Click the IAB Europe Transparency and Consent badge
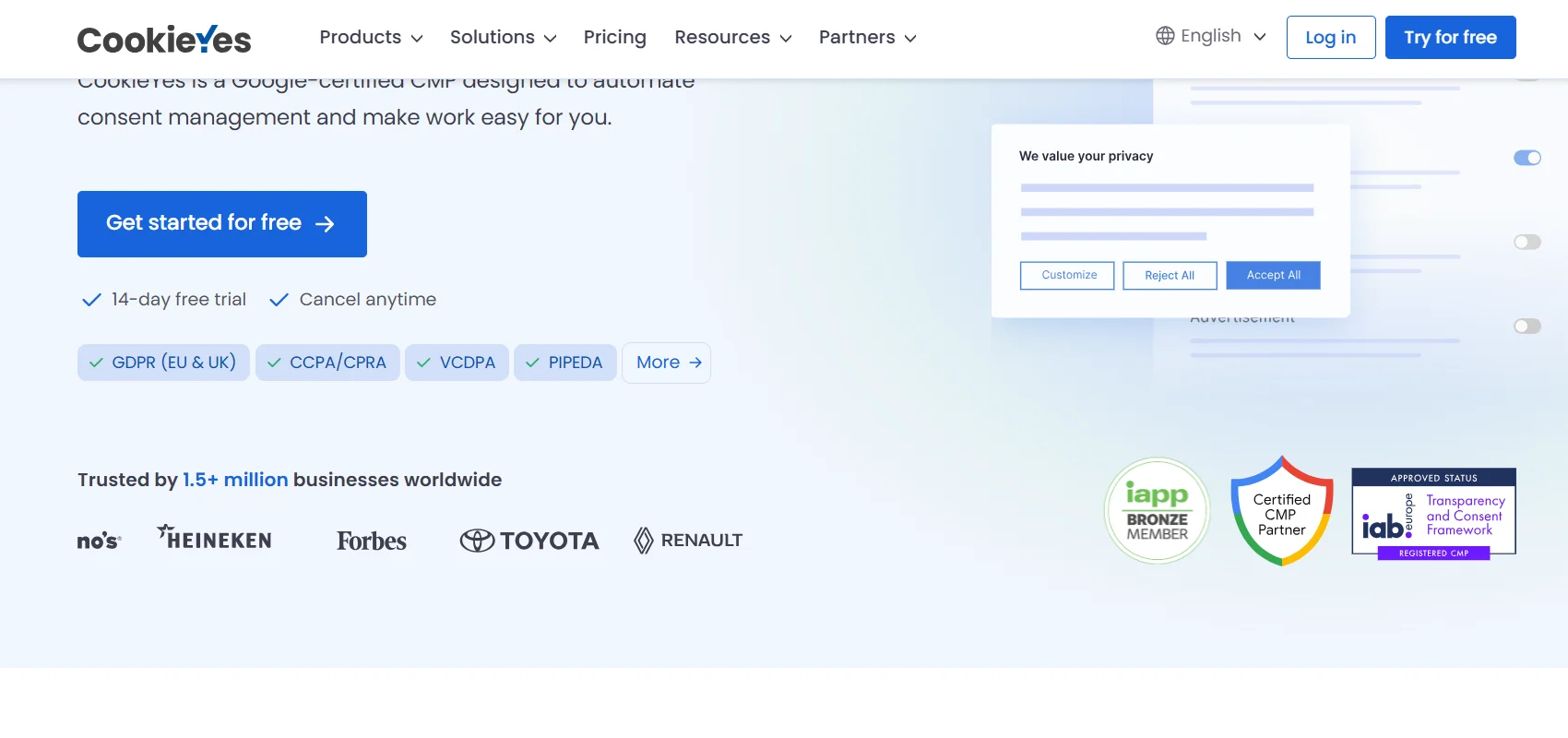Image resolution: width=1568 pixels, height=738 pixels. tap(1434, 514)
